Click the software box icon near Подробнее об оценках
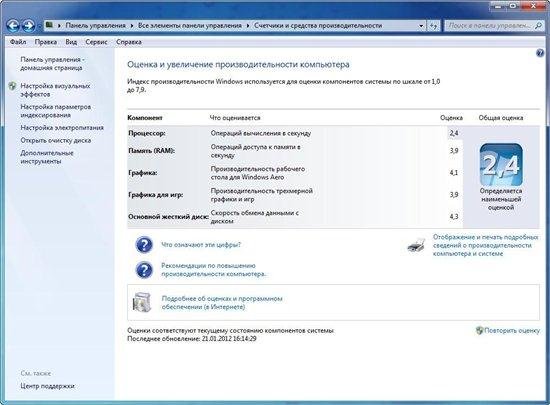Viewport: 550px width, 405px height. click(x=142, y=302)
